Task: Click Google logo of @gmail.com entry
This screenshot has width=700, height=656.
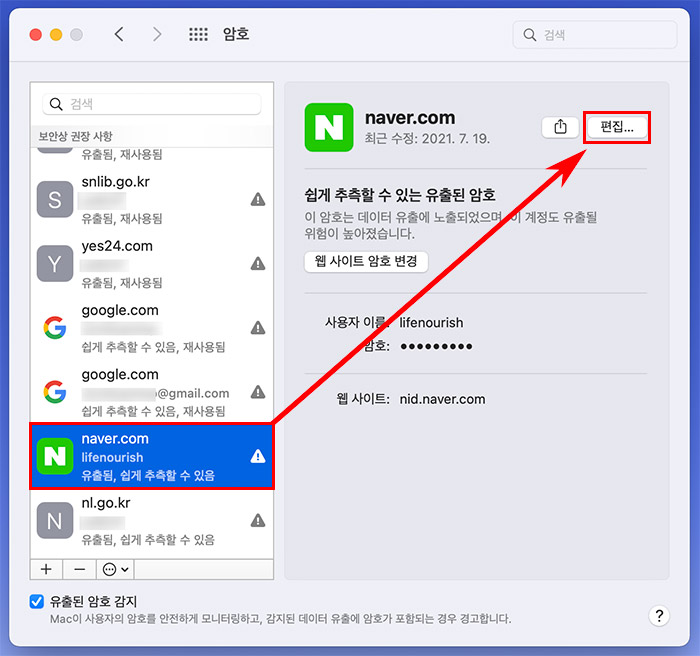Action: click(55, 392)
